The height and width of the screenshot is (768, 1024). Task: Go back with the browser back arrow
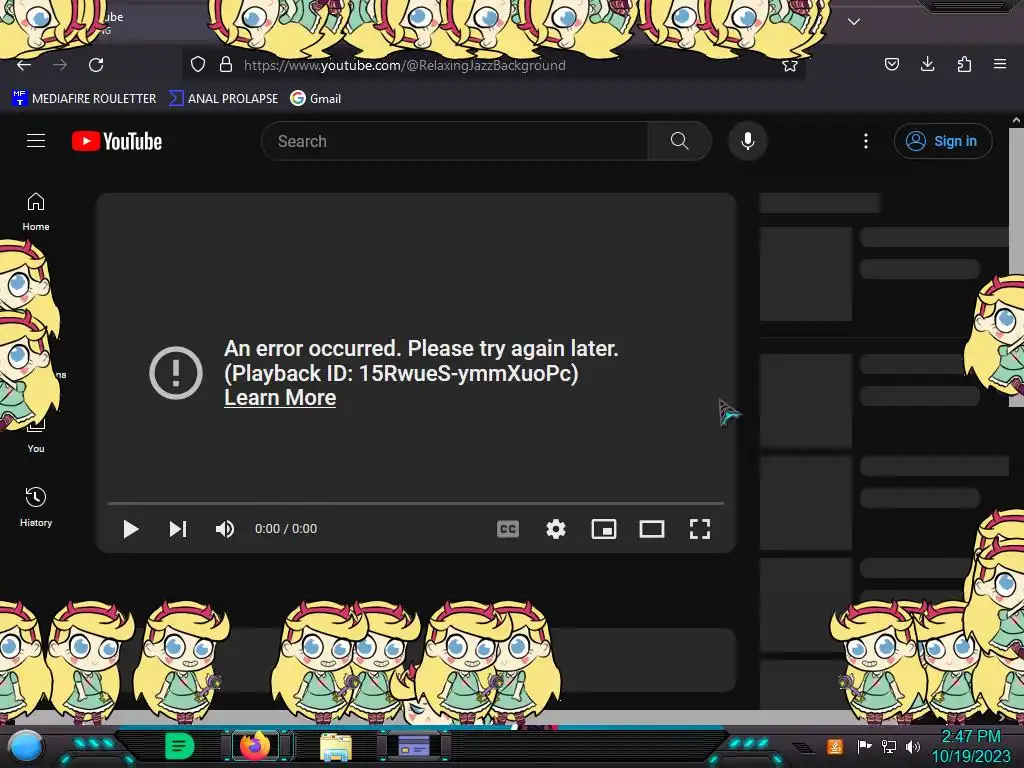(24, 65)
